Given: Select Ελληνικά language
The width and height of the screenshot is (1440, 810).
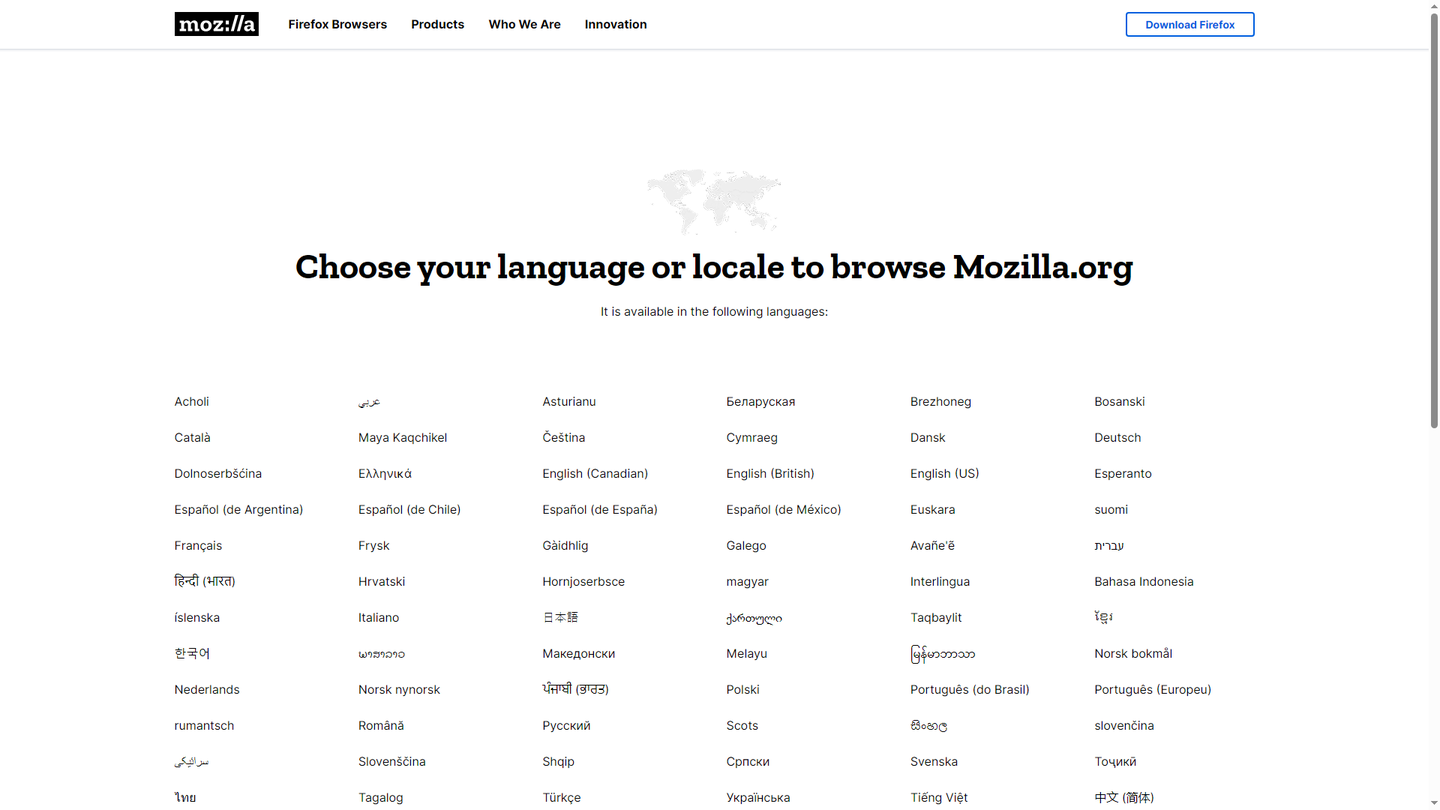Looking at the screenshot, I should point(384,473).
